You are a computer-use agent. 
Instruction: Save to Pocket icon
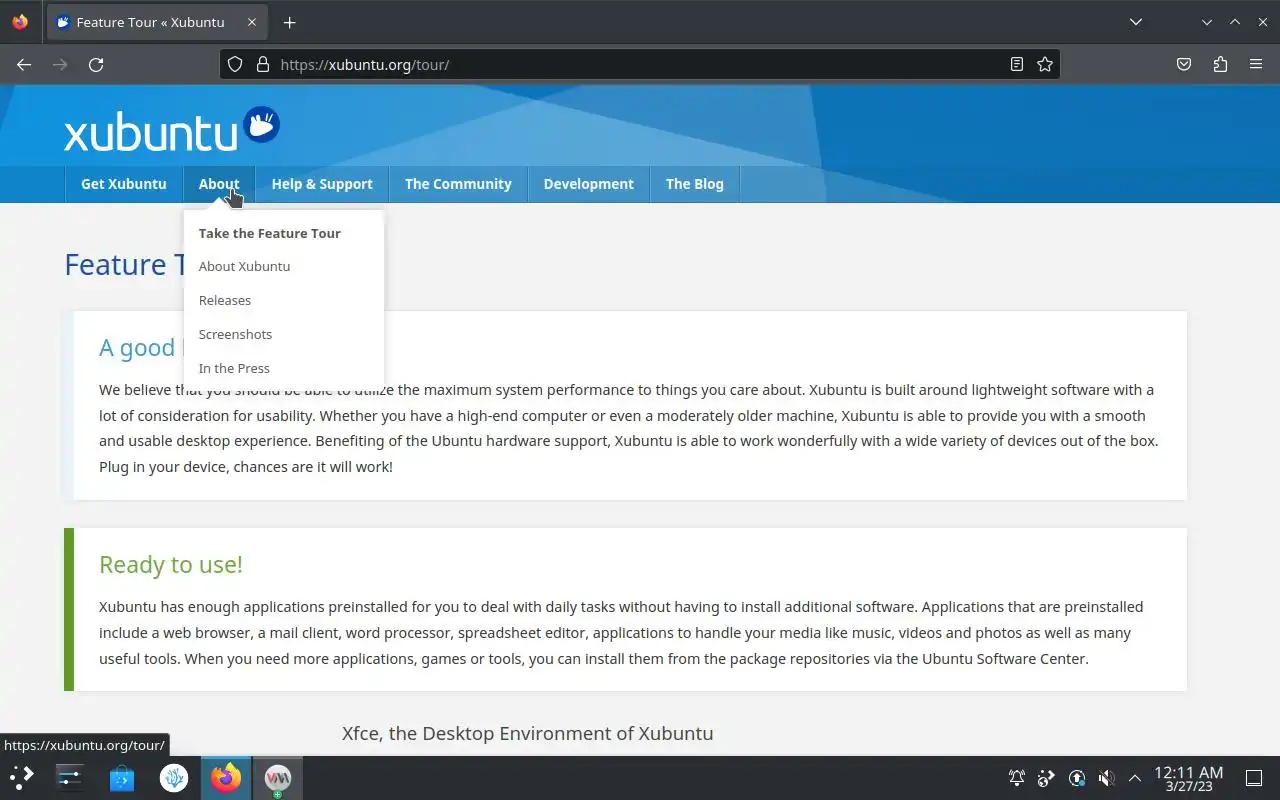(1184, 64)
